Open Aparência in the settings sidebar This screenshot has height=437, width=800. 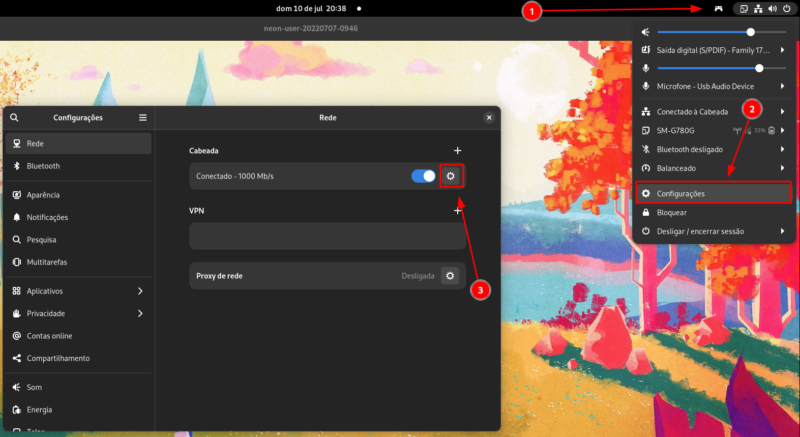click(43, 195)
